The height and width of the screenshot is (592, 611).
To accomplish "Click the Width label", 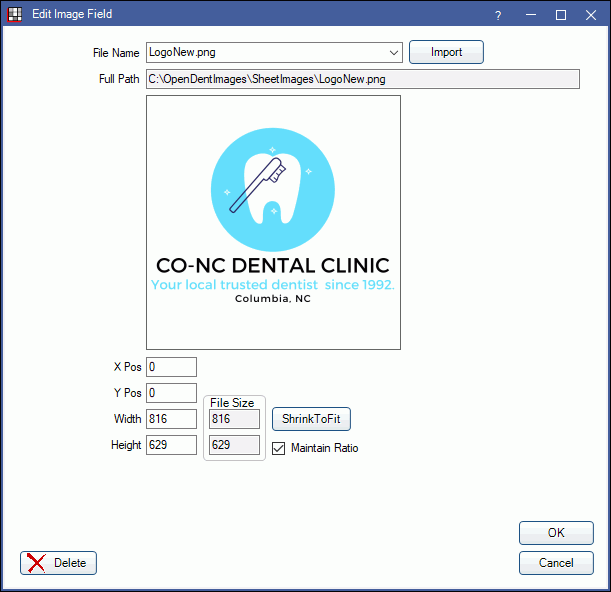I will pyautogui.click(x=127, y=419).
